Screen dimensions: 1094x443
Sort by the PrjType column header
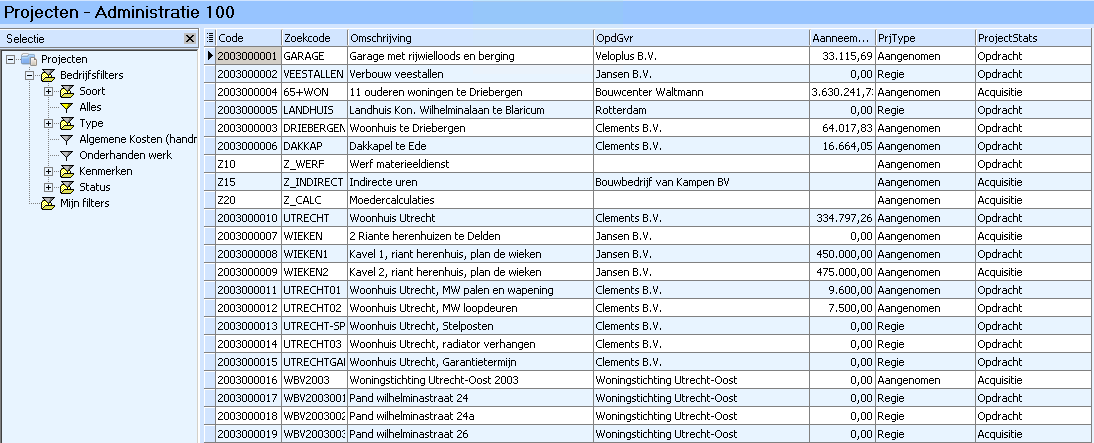[x=925, y=38]
